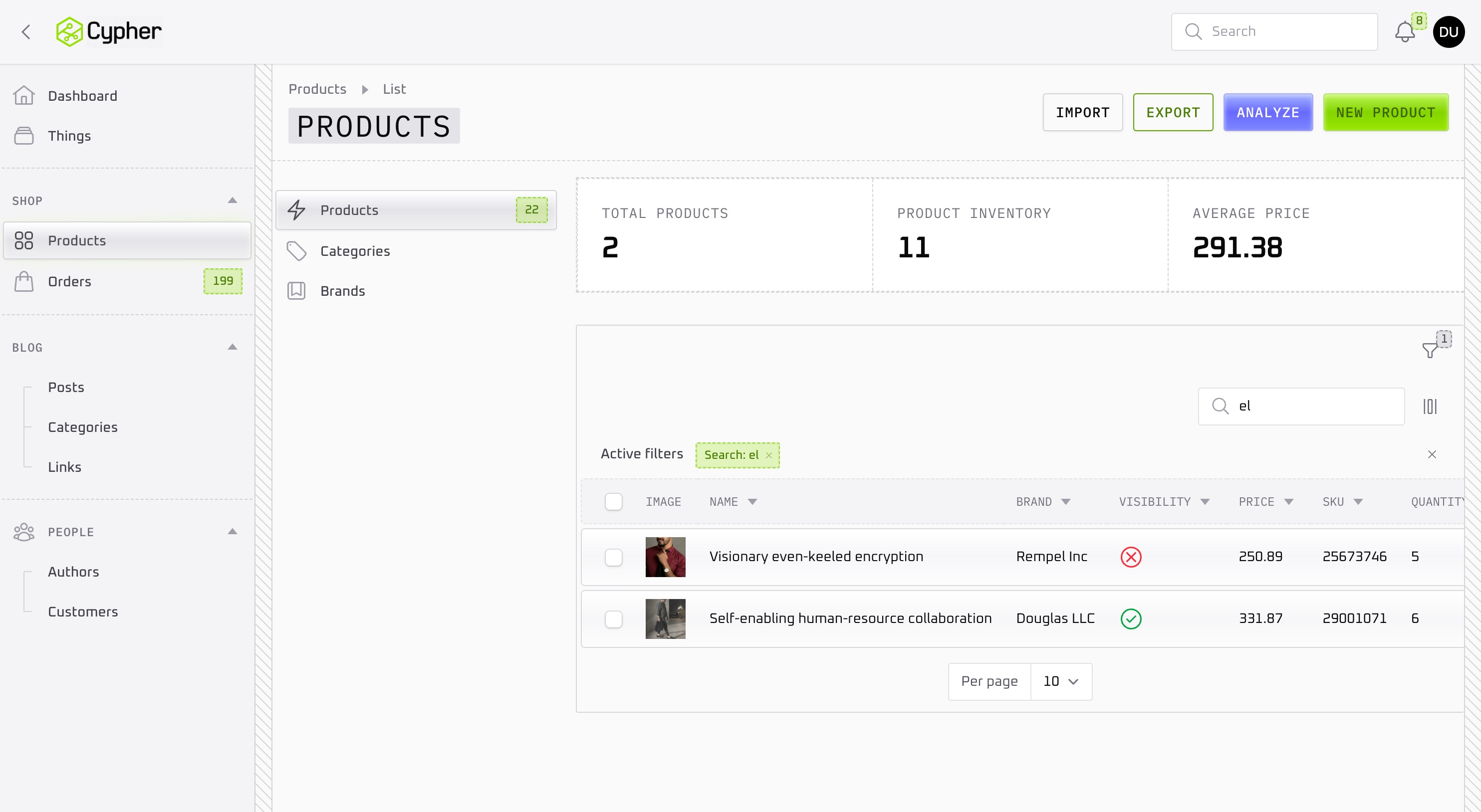Collapse the SHOP section
Viewport: 1481px width, 812px height.
pyautogui.click(x=232, y=200)
